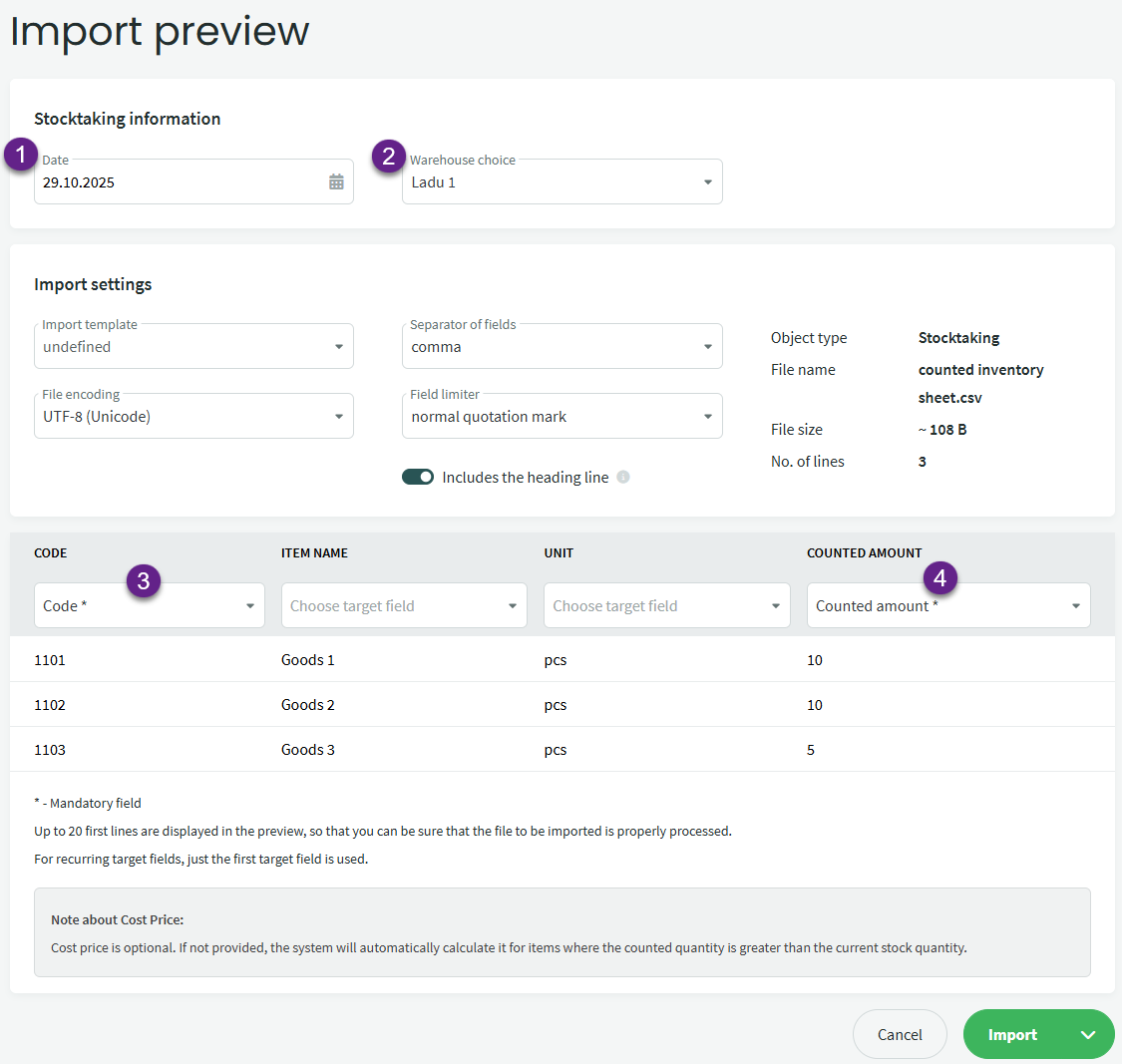Choose target field for Unit column
The height and width of the screenshot is (1064, 1122).
coord(666,606)
